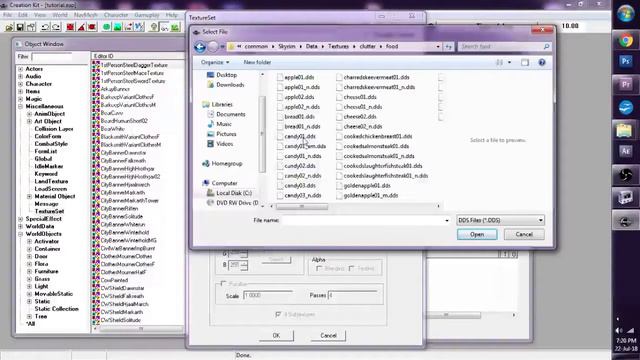The height and width of the screenshot is (360, 640).
Task: Click the save floppy disk toolbar icon
Action: point(20,27)
